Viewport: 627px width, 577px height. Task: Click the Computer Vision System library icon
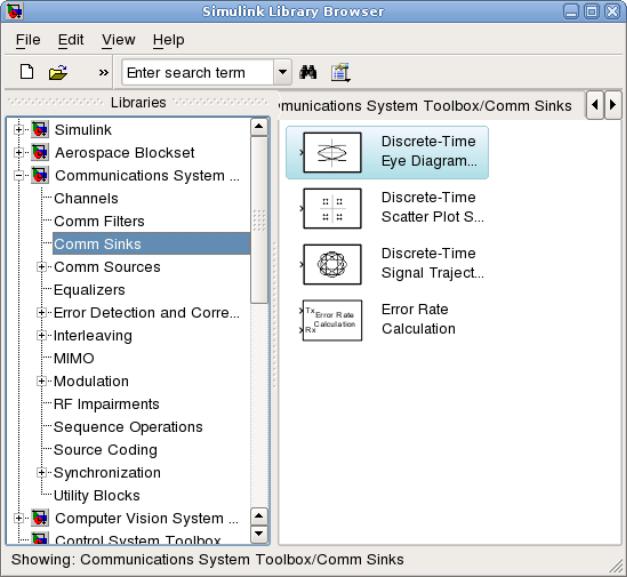(x=40, y=518)
